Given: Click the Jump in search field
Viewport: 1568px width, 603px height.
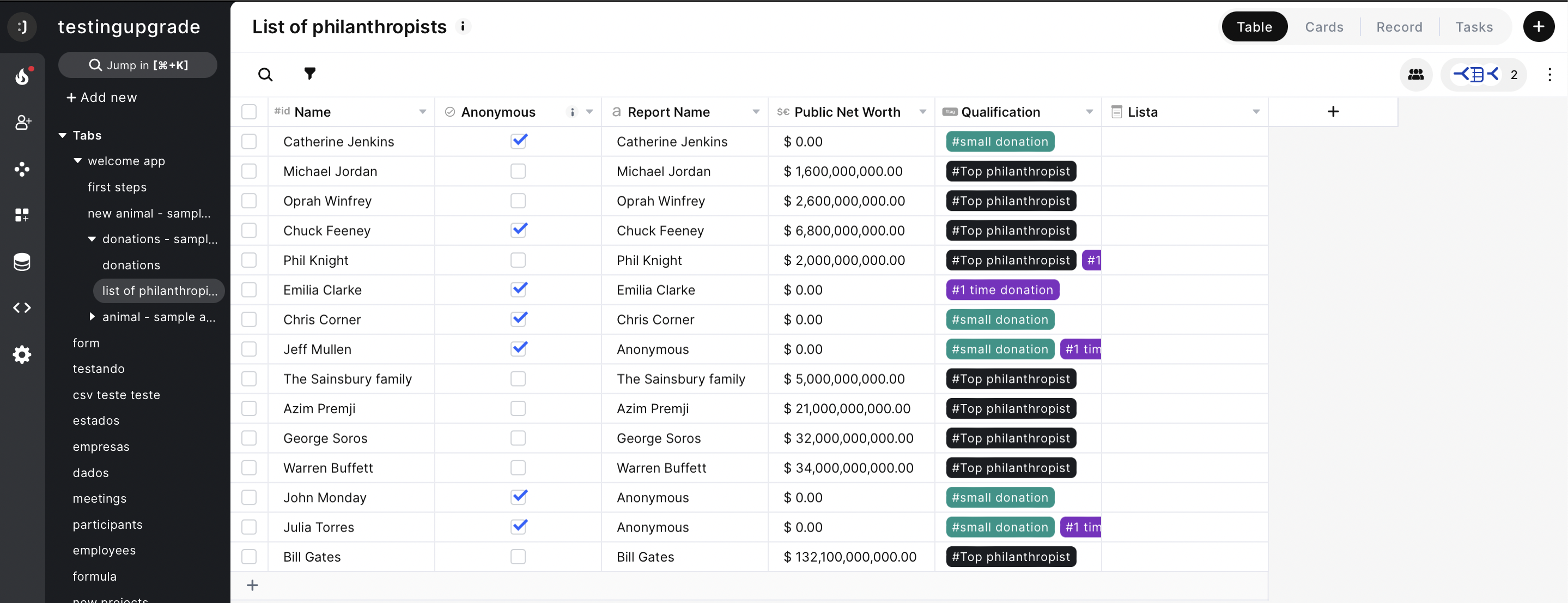Looking at the screenshot, I should pos(137,65).
